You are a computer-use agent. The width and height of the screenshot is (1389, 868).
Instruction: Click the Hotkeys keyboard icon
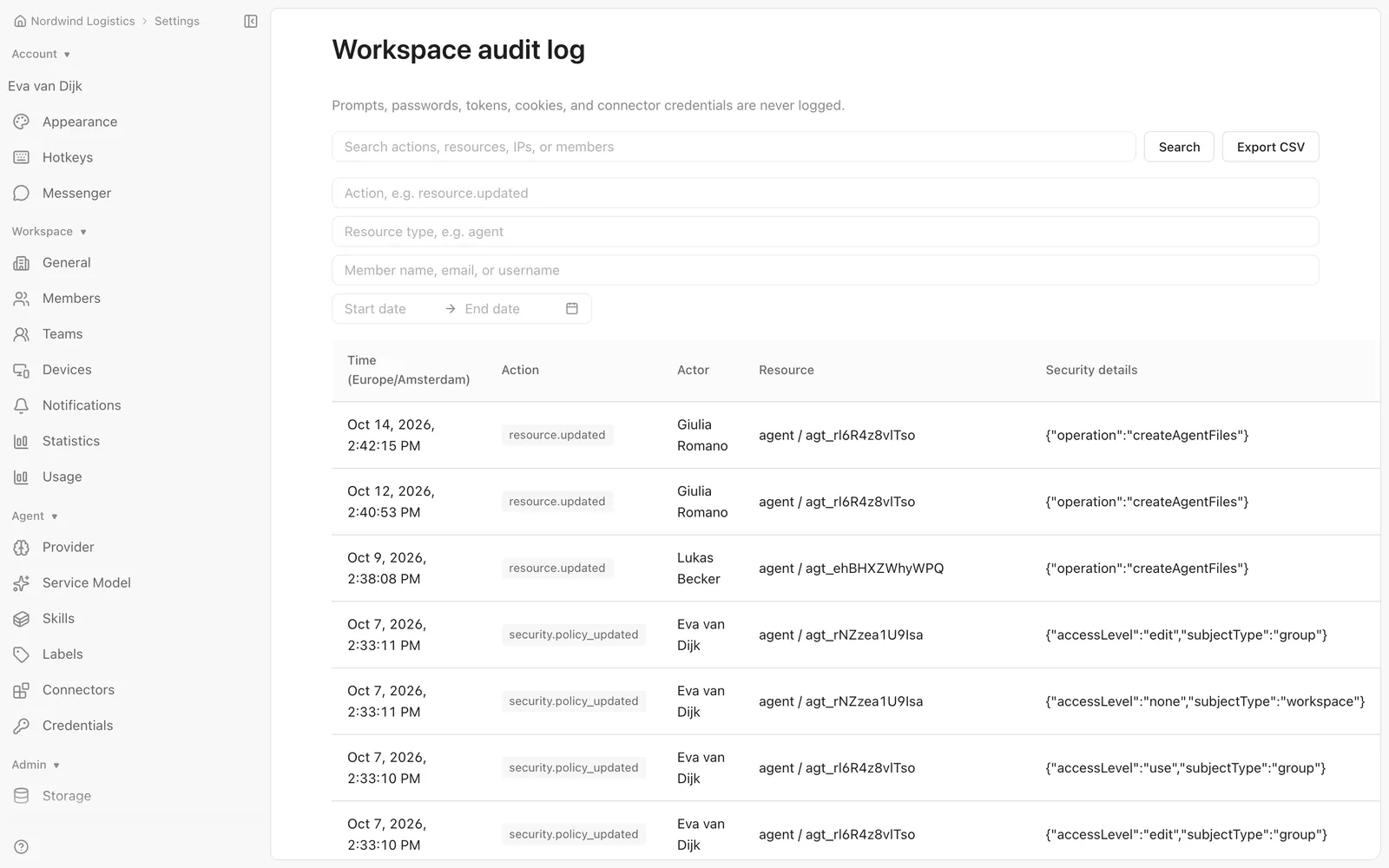point(22,157)
